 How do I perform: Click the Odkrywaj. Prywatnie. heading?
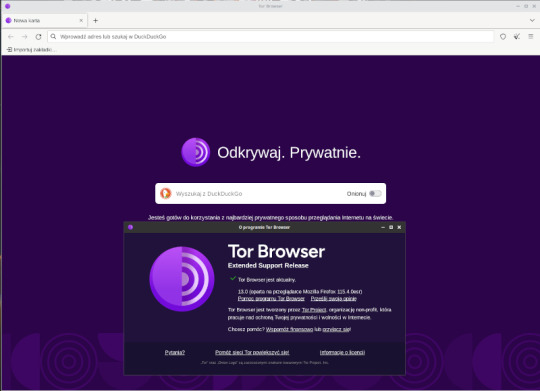tap(289, 153)
